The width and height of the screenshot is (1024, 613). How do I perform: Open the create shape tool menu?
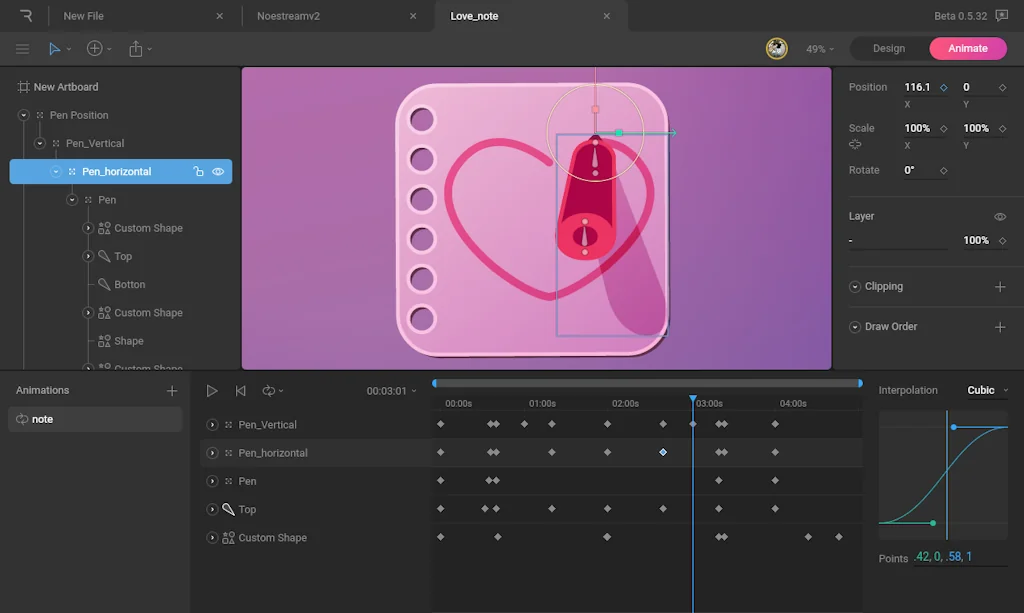point(95,49)
